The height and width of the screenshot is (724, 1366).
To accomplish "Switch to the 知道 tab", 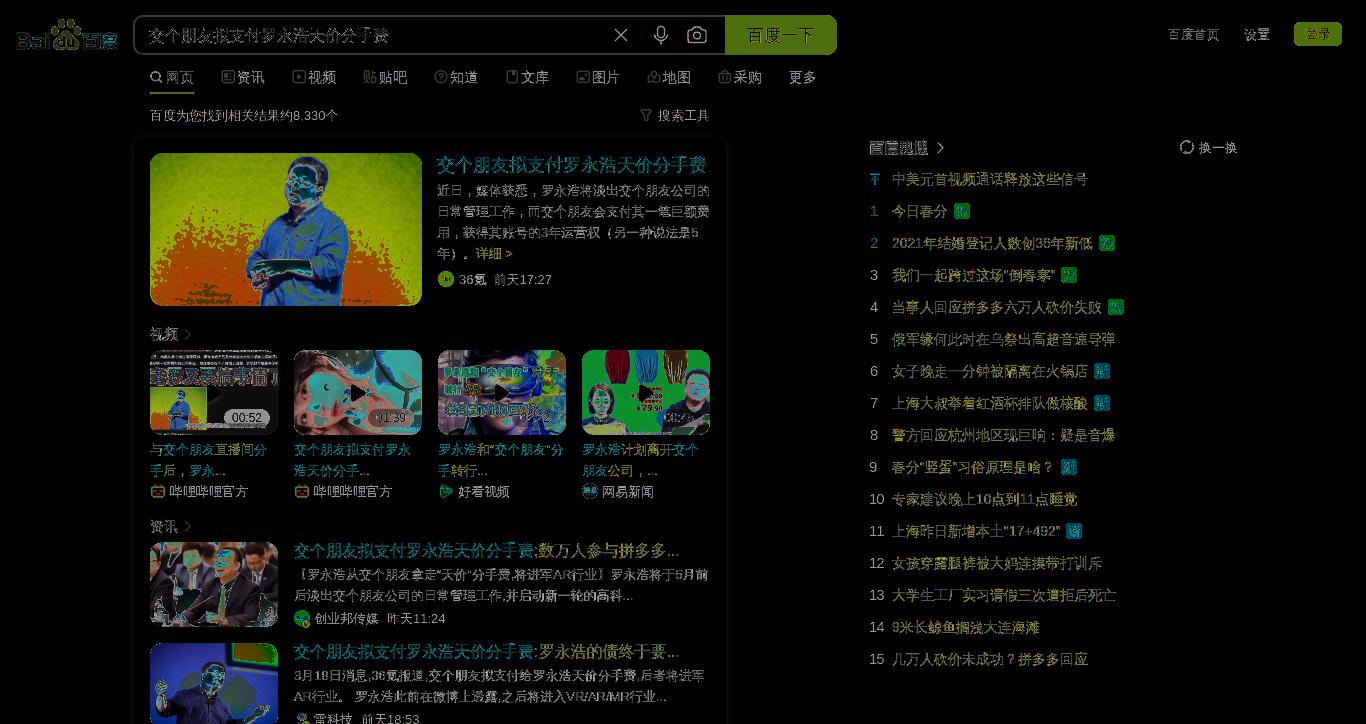I will (456, 77).
